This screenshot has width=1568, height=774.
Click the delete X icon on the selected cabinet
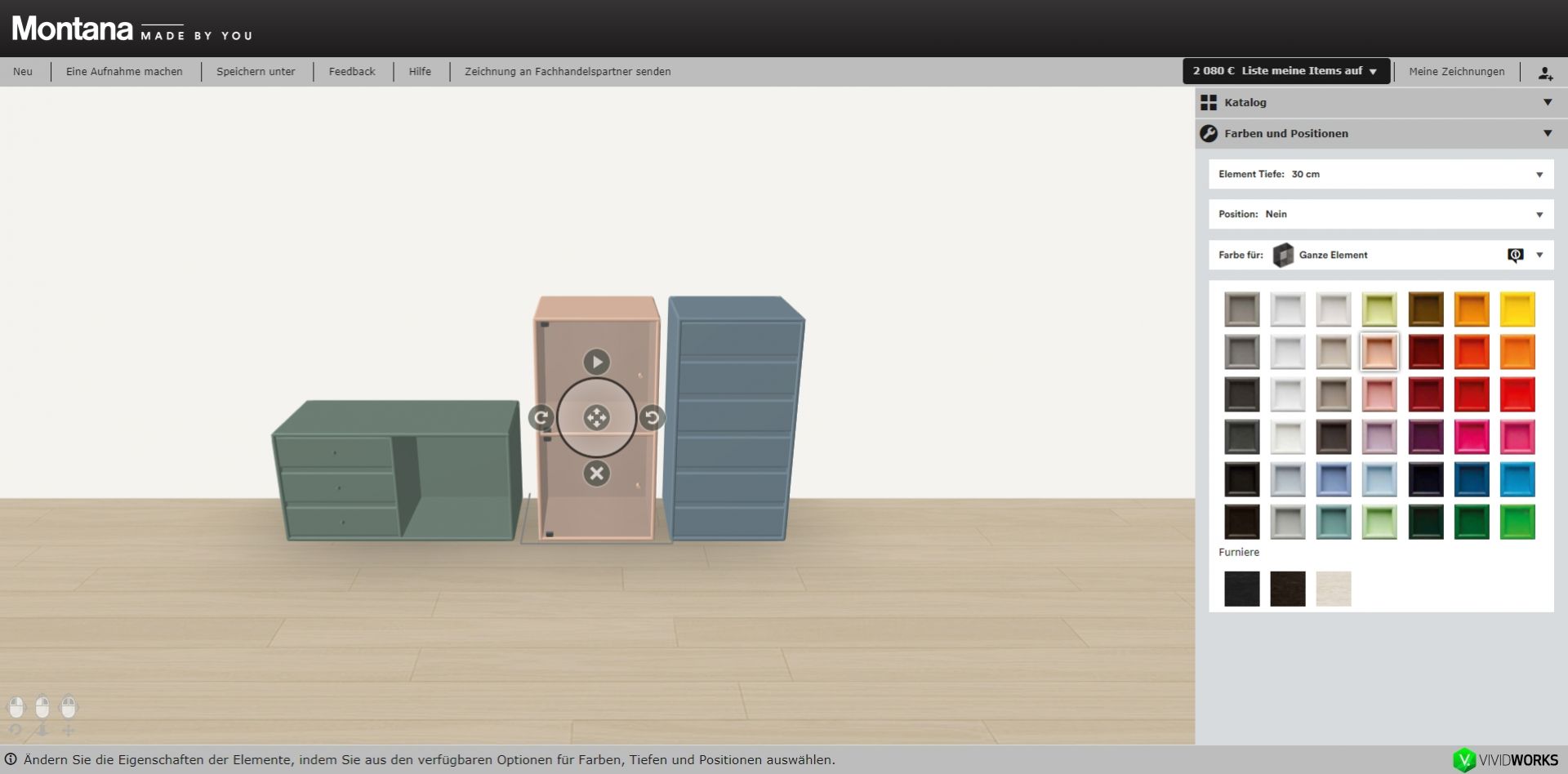(x=596, y=474)
